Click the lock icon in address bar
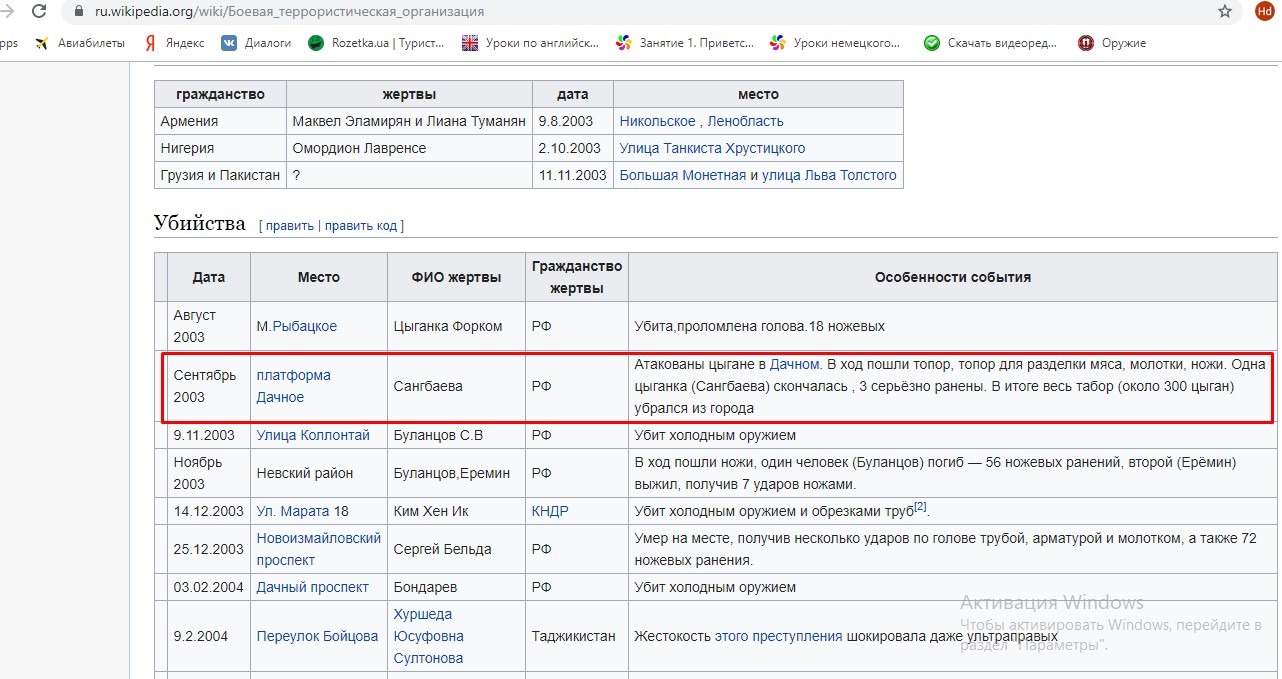The image size is (1282, 679). tap(81, 12)
